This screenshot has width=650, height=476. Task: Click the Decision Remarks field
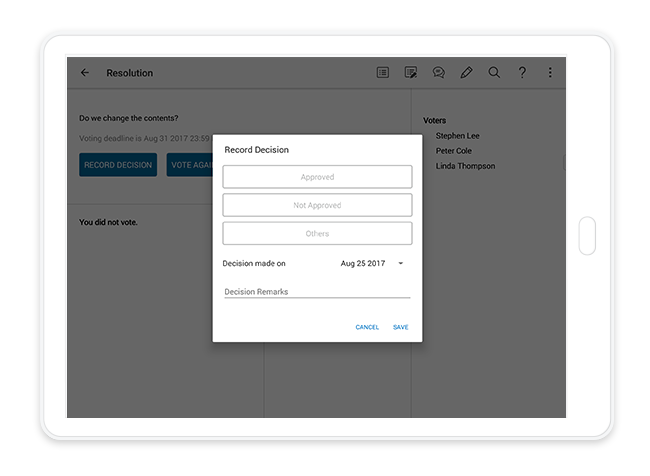[317, 291]
